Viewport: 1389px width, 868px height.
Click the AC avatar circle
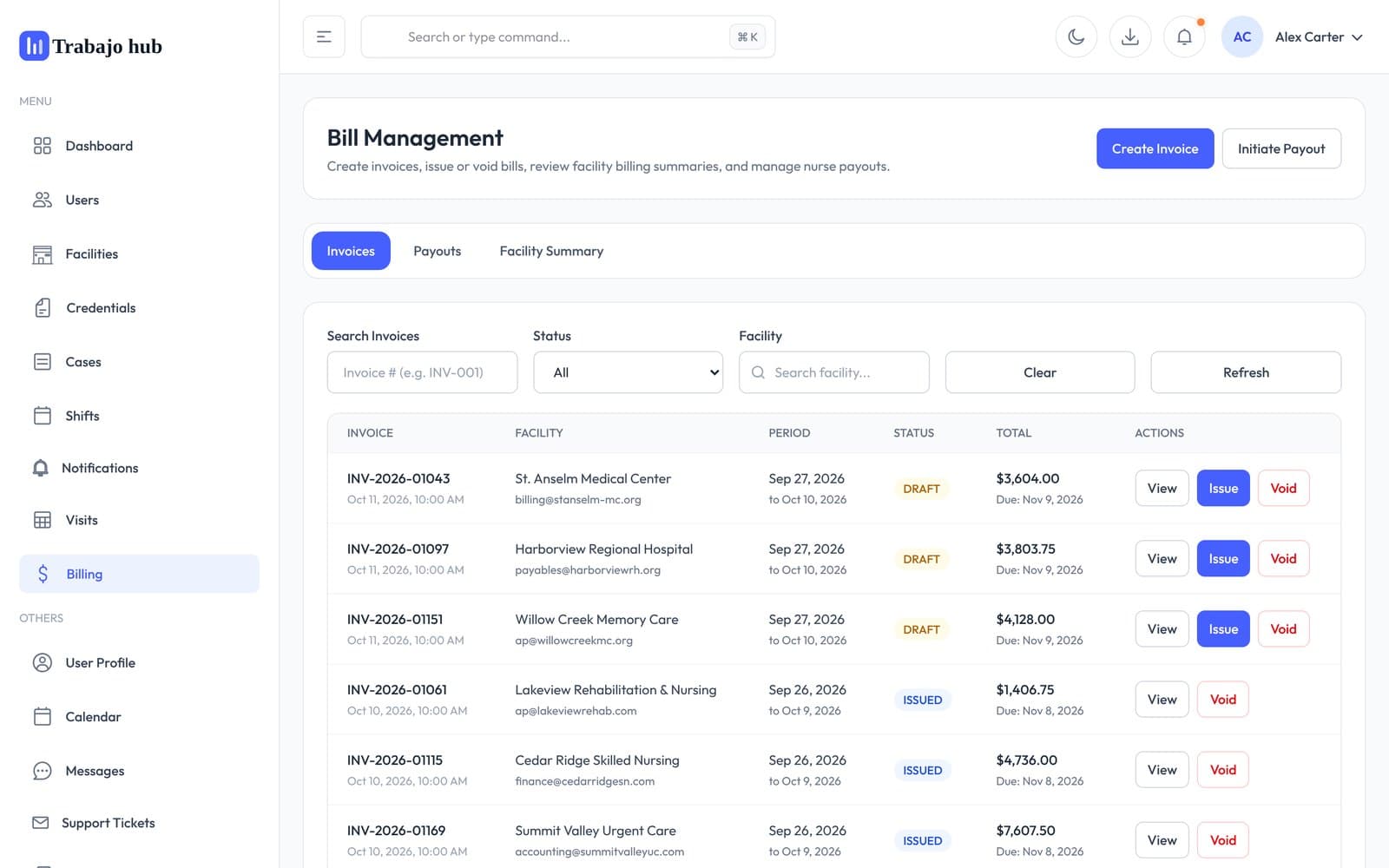point(1241,36)
